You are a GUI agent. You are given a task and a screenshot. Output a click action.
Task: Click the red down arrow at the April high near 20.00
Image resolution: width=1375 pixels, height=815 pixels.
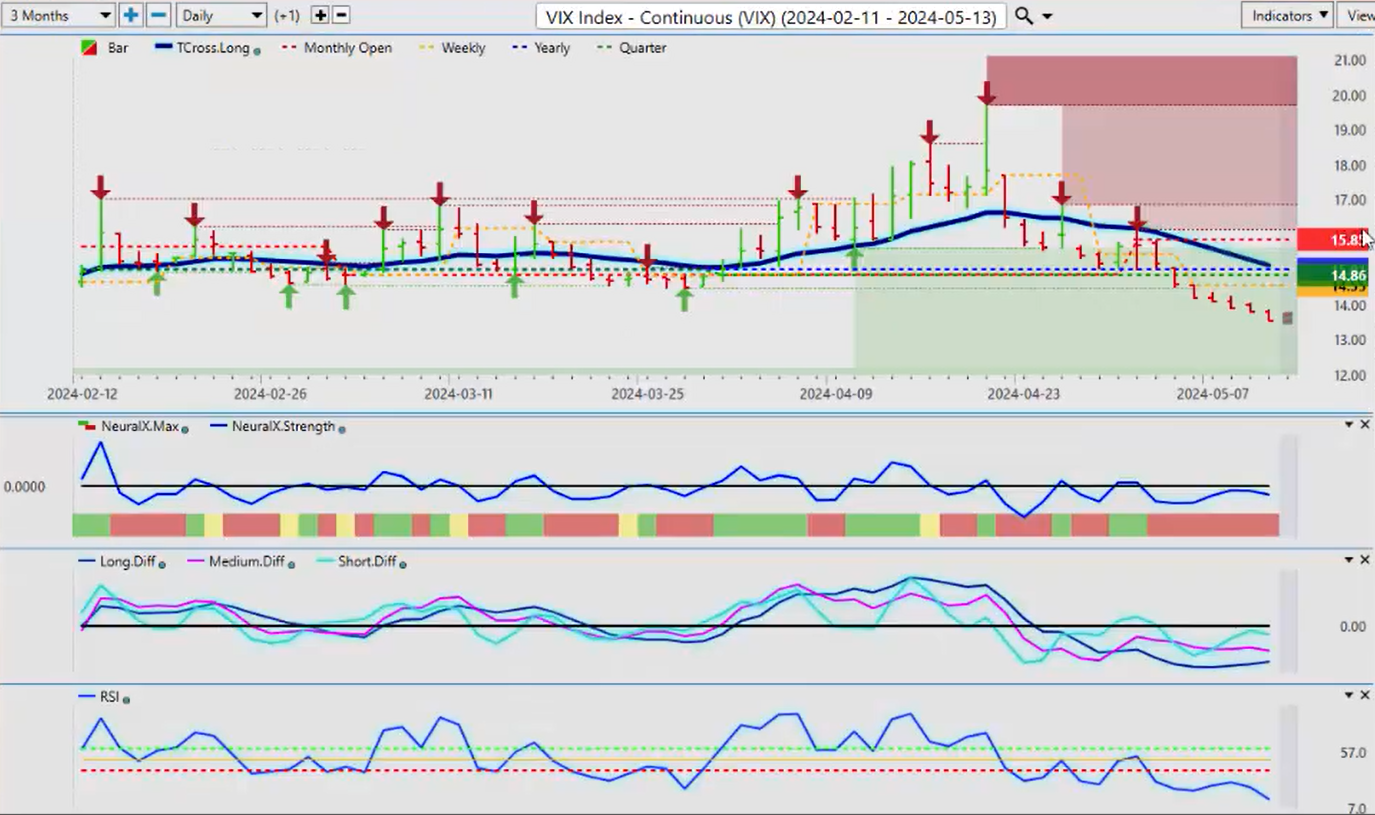tap(987, 93)
